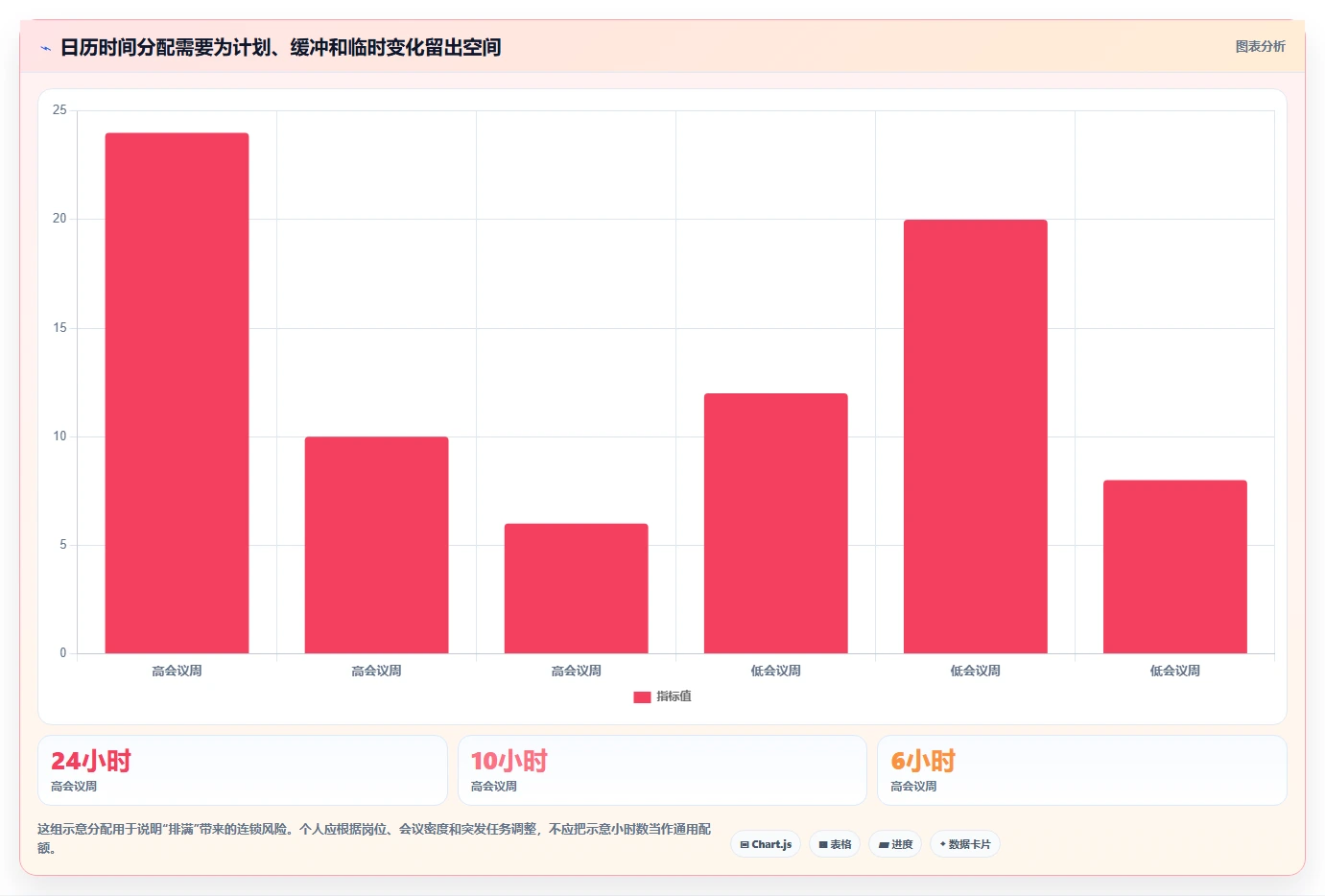Click the y-axis label 25
1325x896 pixels.
click(59, 110)
